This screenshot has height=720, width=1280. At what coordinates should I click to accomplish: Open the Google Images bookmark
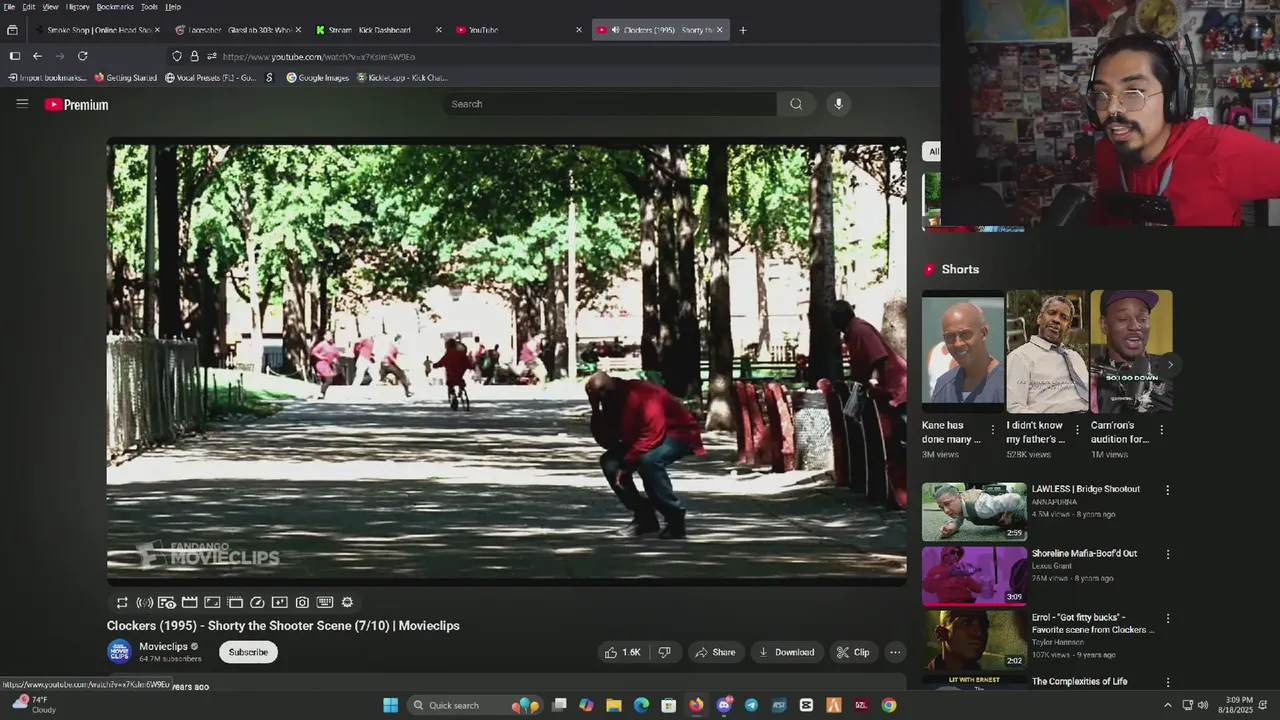click(x=318, y=77)
